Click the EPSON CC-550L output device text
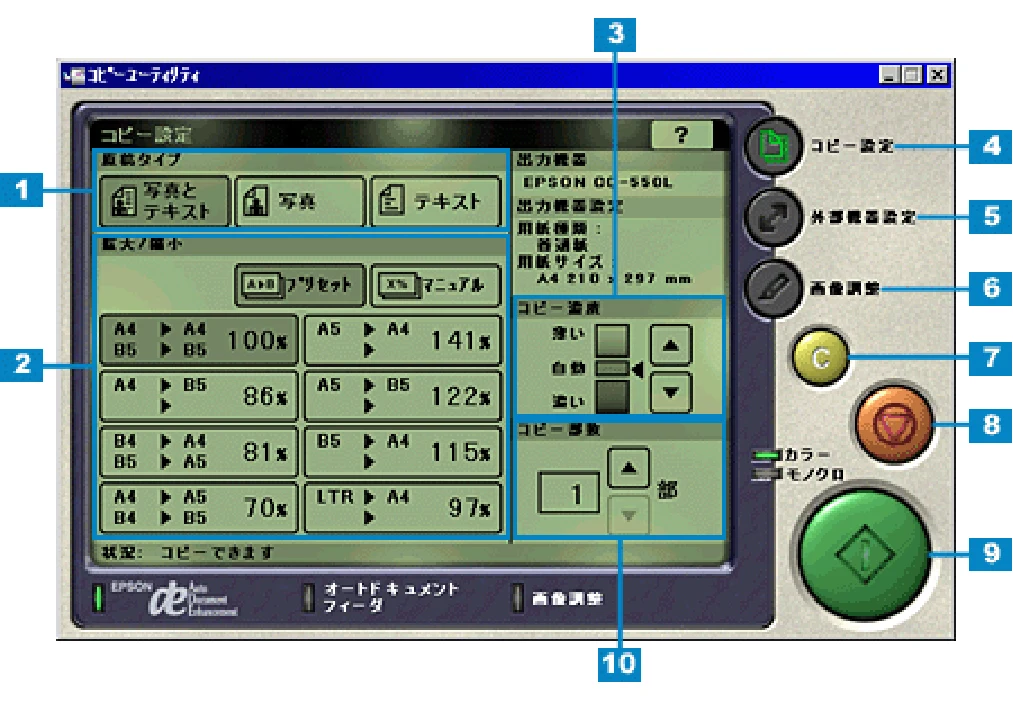 [597, 182]
